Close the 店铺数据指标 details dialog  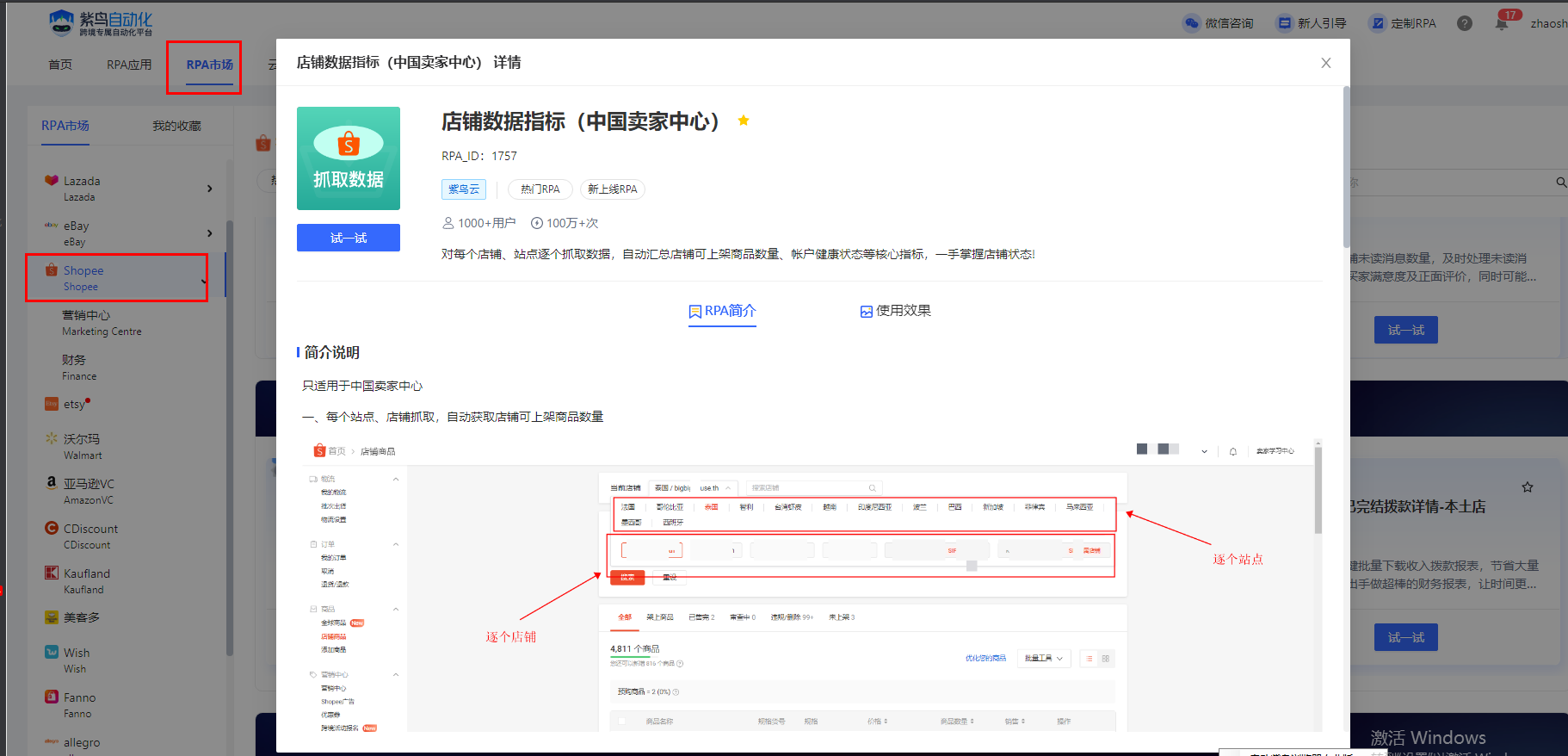coord(1325,63)
